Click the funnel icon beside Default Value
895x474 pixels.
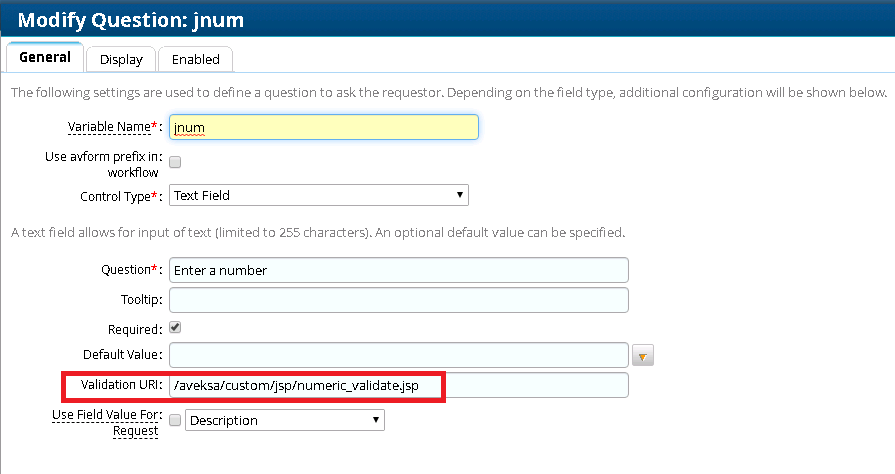643,355
